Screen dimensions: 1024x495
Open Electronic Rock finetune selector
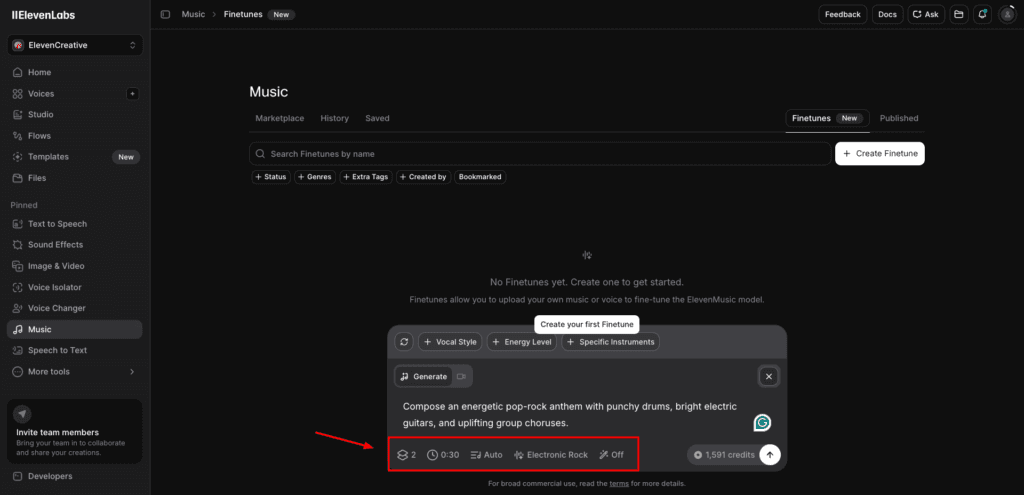(551, 455)
